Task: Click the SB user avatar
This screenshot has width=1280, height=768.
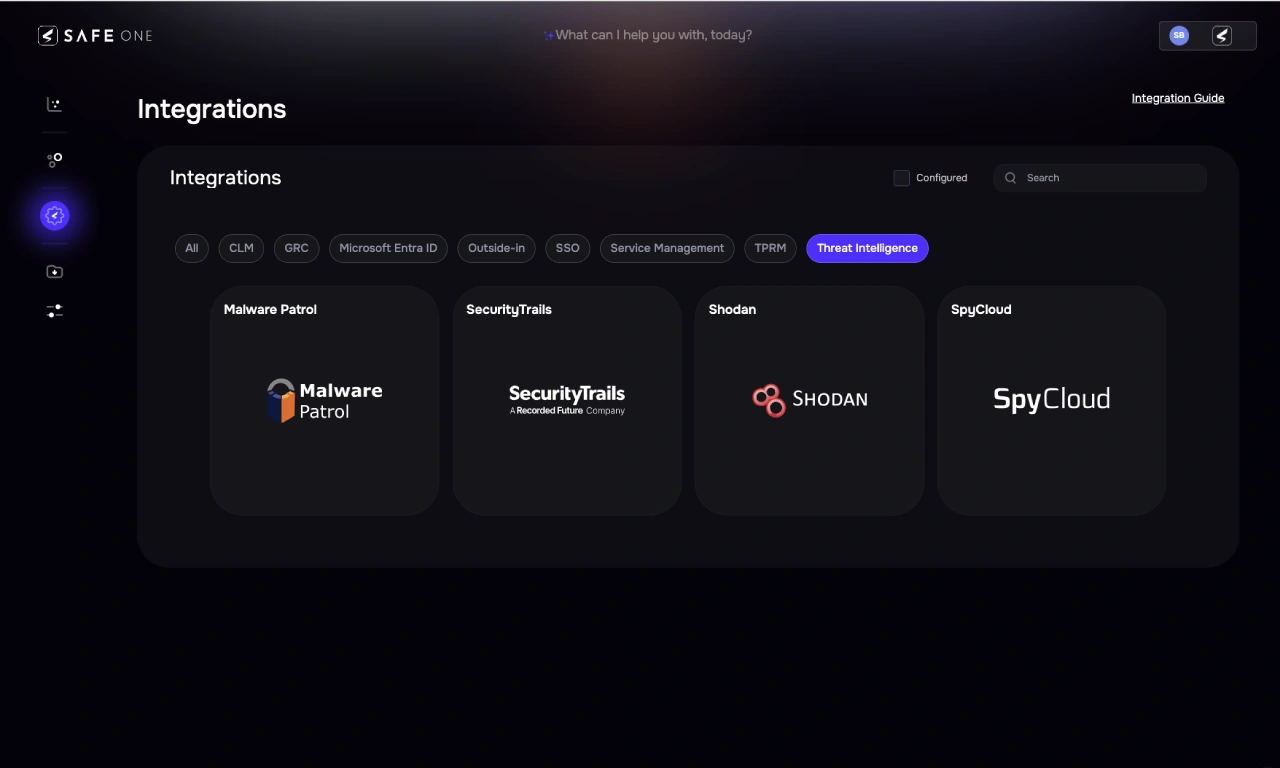Action: (1179, 36)
